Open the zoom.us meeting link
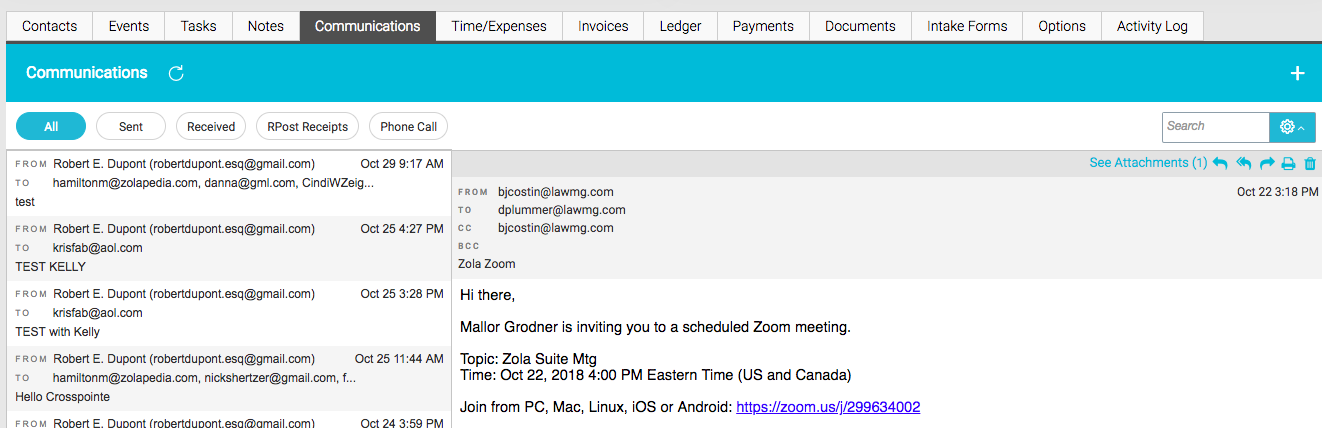This screenshot has width=1322, height=428. 828,407
